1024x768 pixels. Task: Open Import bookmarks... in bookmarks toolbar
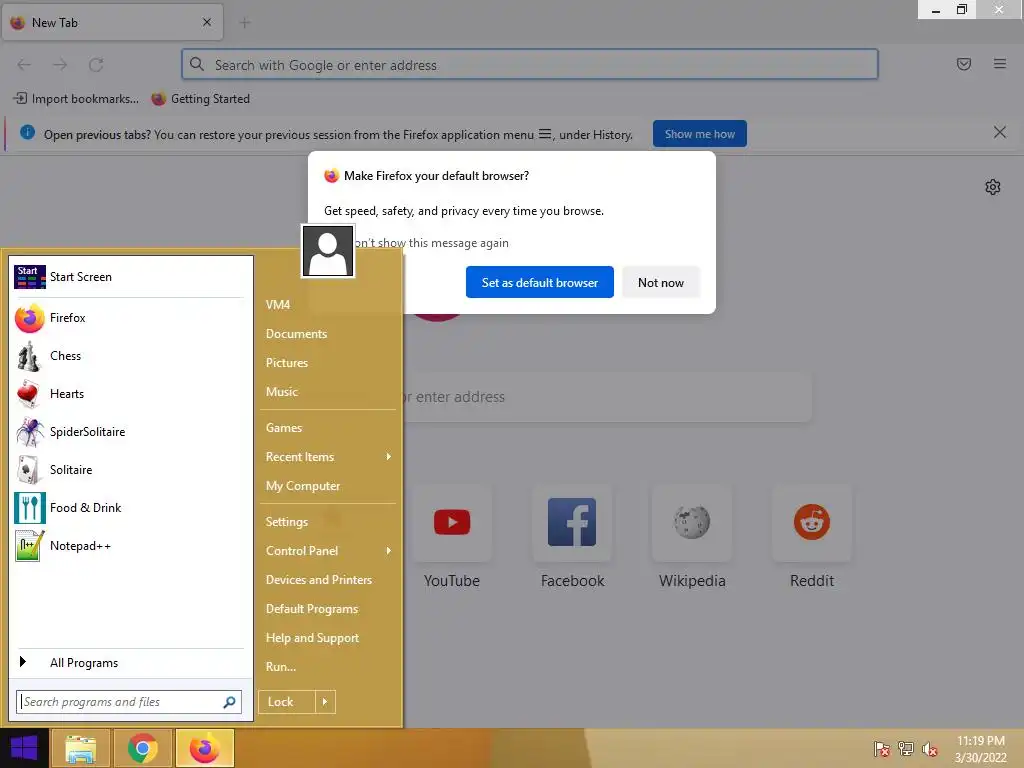[x=76, y=99]
